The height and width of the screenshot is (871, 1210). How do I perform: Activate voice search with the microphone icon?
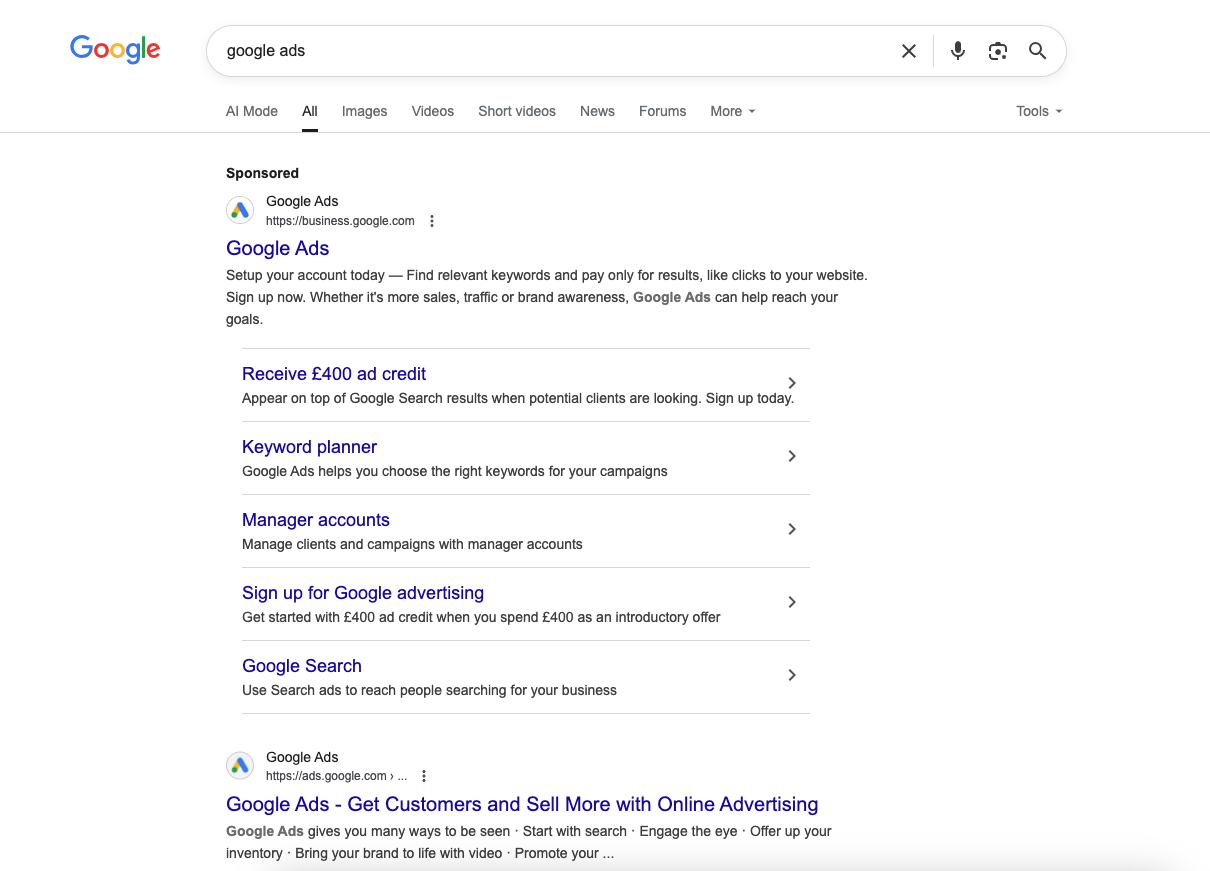pyautogui.click(x=957, y=50)
